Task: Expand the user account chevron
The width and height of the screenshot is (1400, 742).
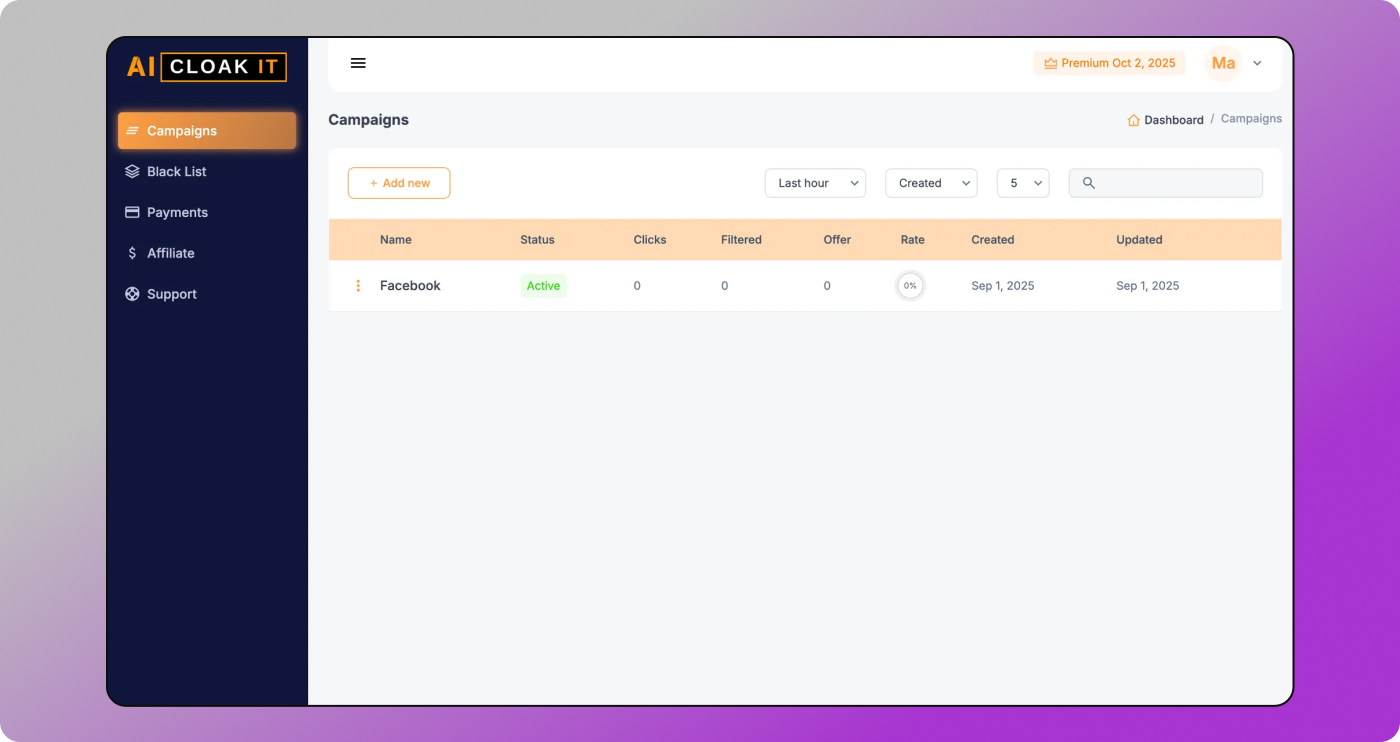Action: pyautogui.click(x=1257, y=63)
